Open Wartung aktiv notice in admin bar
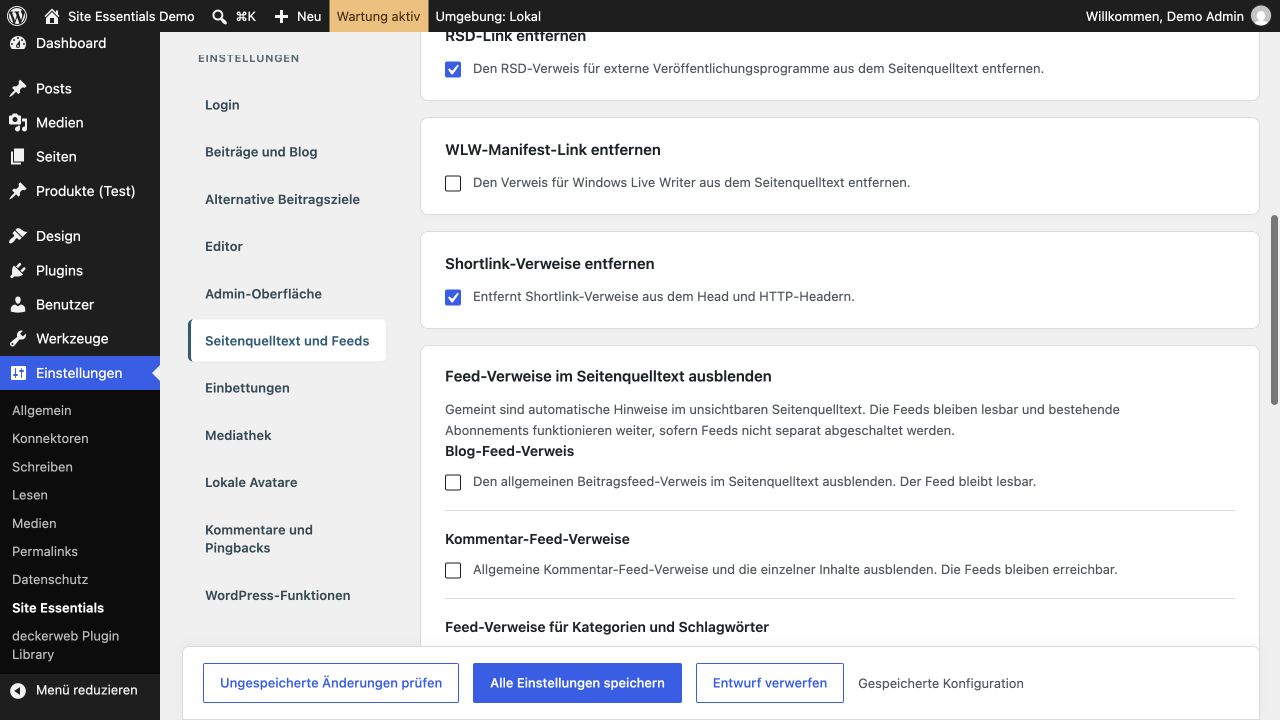This screenshot has height=720, width=1280. point(379,16)
